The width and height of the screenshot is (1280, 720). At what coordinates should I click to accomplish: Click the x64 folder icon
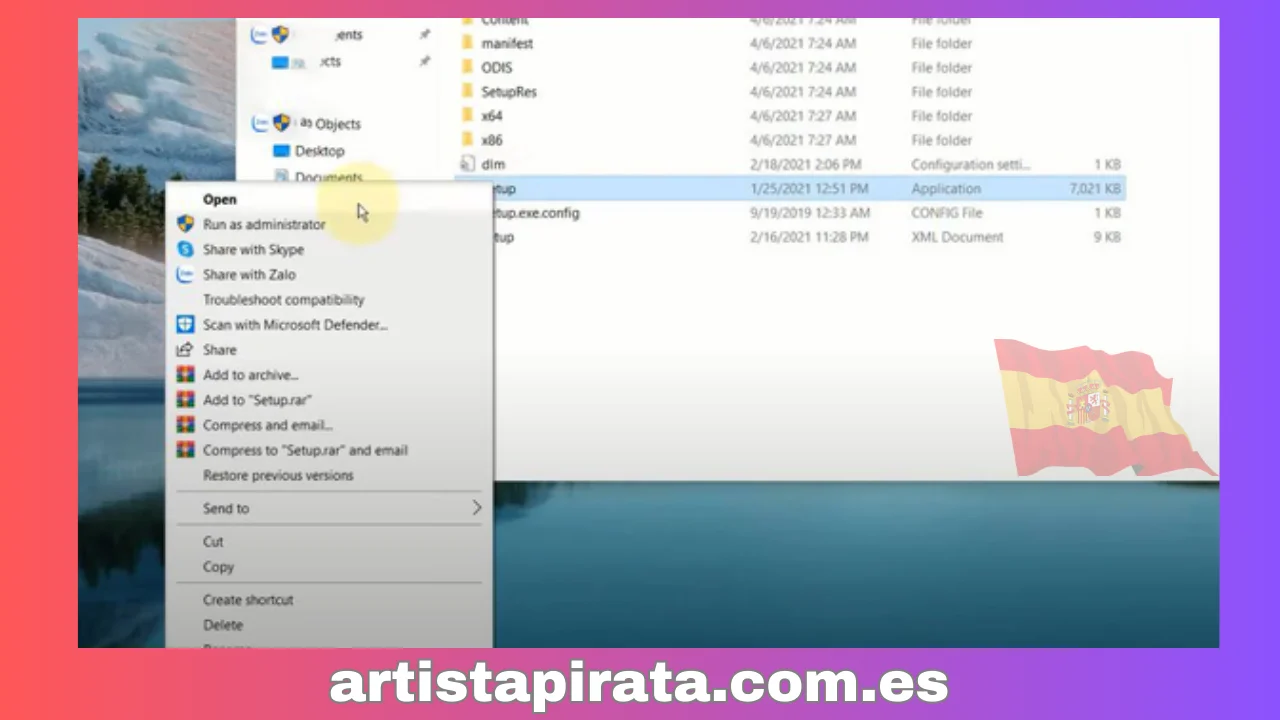pyautogui.click(x=467, y=116)
